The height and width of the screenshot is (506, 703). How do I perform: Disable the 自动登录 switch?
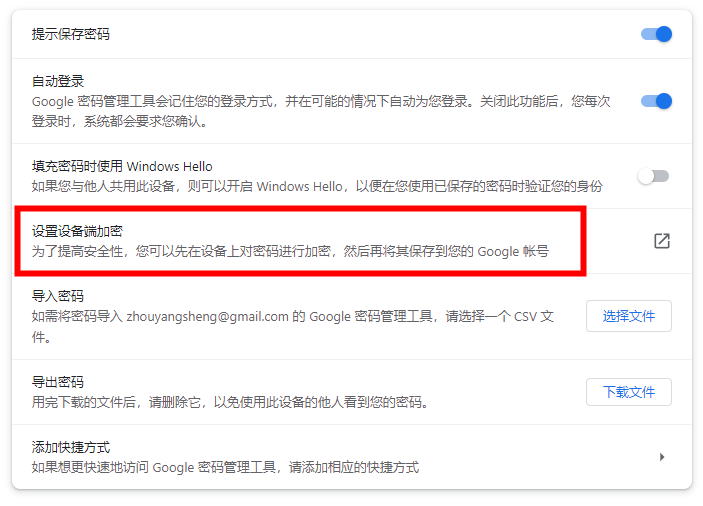[x=656, y=101]
